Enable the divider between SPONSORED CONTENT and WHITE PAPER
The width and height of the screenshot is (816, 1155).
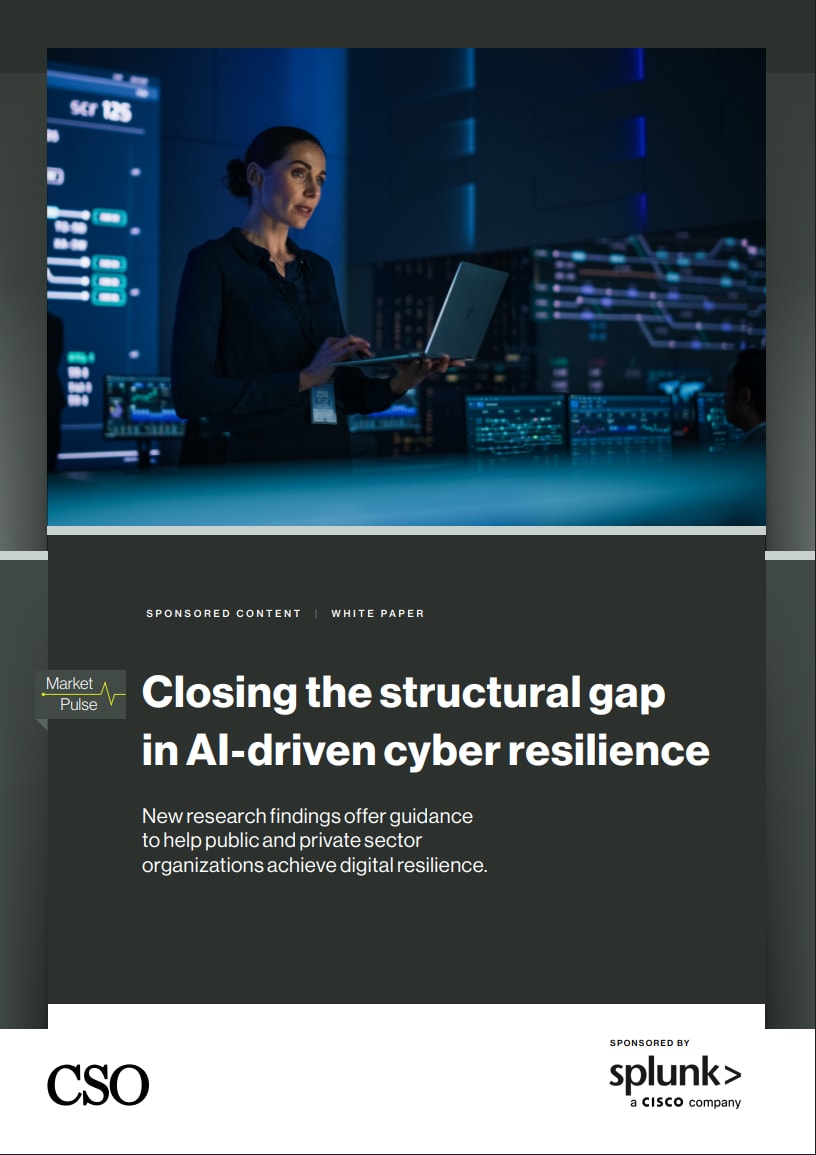coord(318,613)
